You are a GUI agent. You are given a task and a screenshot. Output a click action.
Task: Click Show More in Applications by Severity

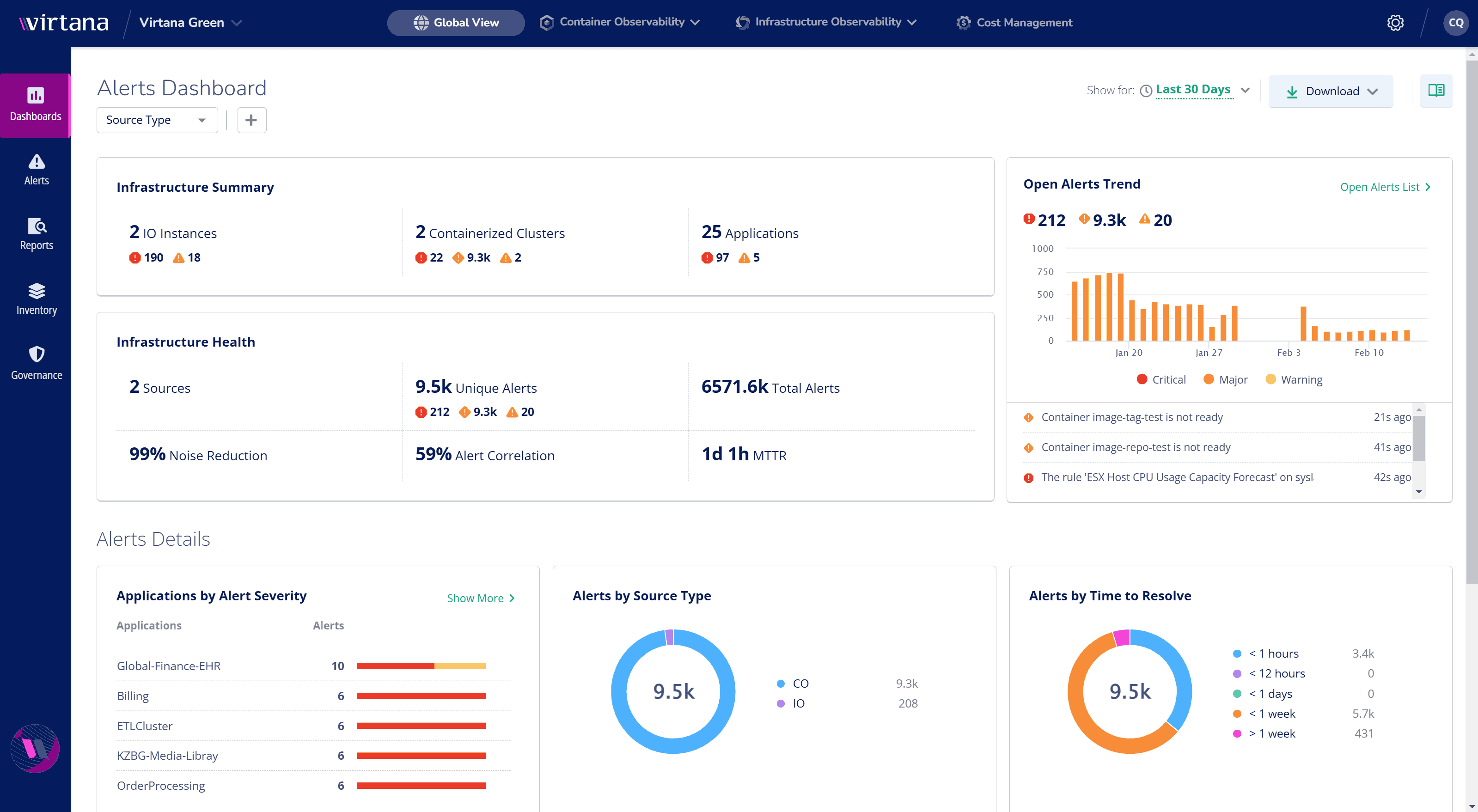click(481, 598)
